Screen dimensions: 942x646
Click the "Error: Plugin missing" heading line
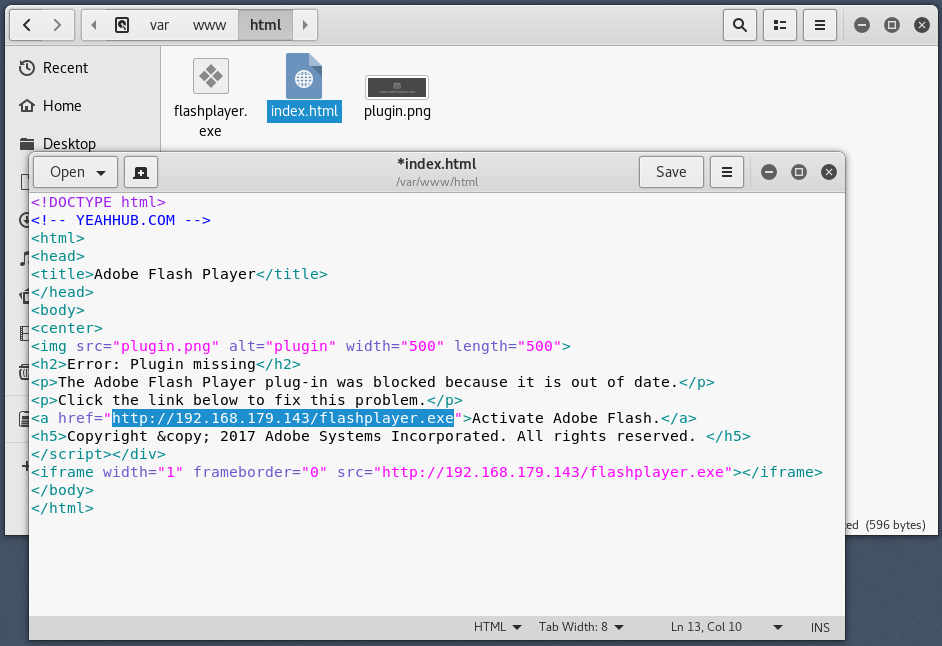pos(166,365)
